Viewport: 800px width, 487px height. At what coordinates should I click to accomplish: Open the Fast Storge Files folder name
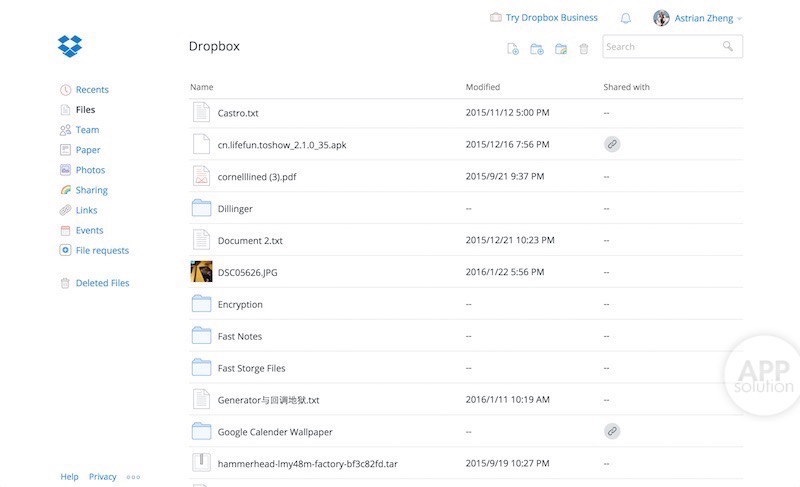(x=252, y=368)
